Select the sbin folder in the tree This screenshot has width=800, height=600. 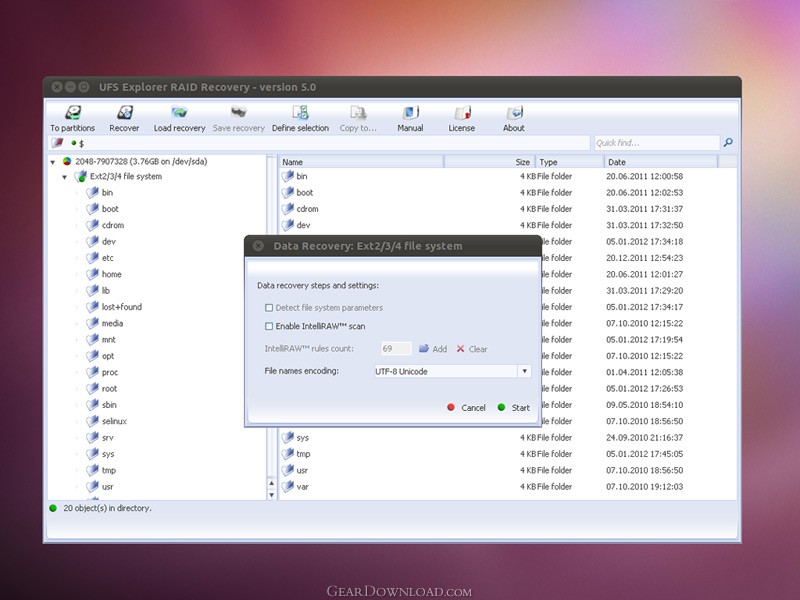pos(109,405)
